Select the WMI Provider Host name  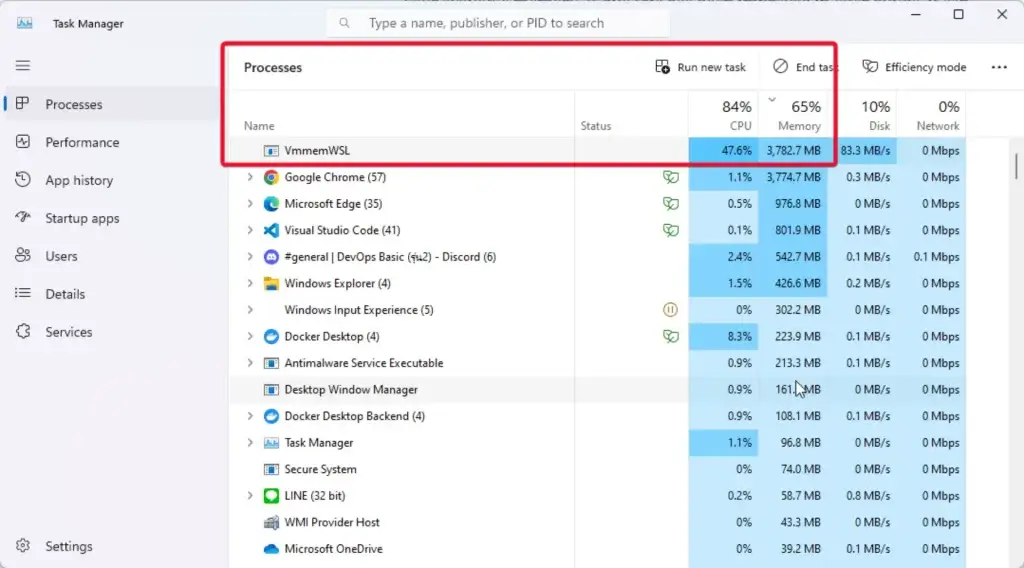332,522
